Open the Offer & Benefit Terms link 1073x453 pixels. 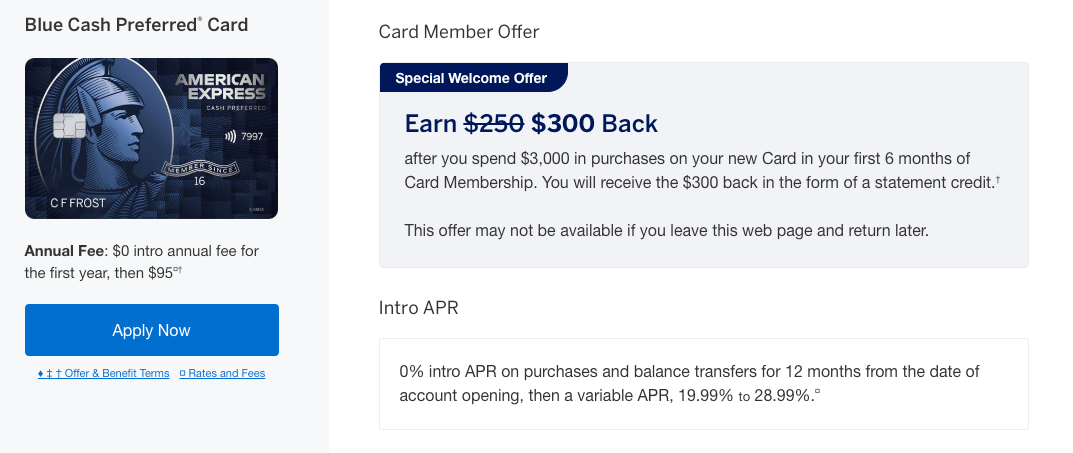tap(104, 374)
